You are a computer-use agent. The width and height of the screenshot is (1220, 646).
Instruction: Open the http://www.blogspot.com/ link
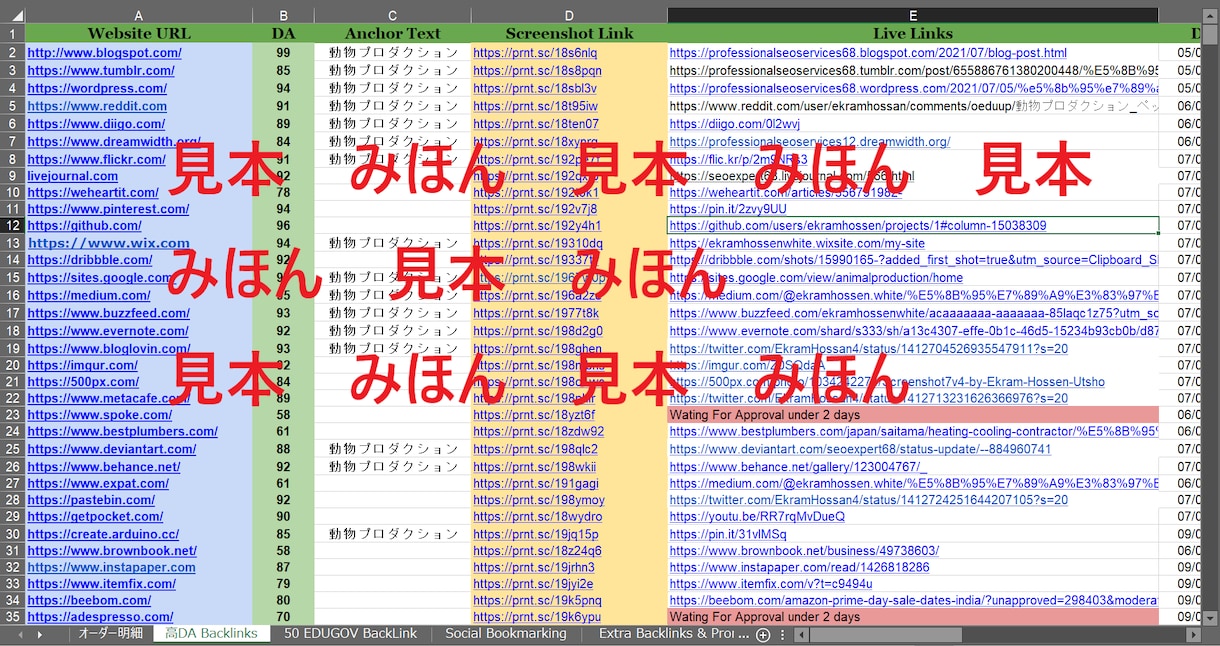(104, 53)
